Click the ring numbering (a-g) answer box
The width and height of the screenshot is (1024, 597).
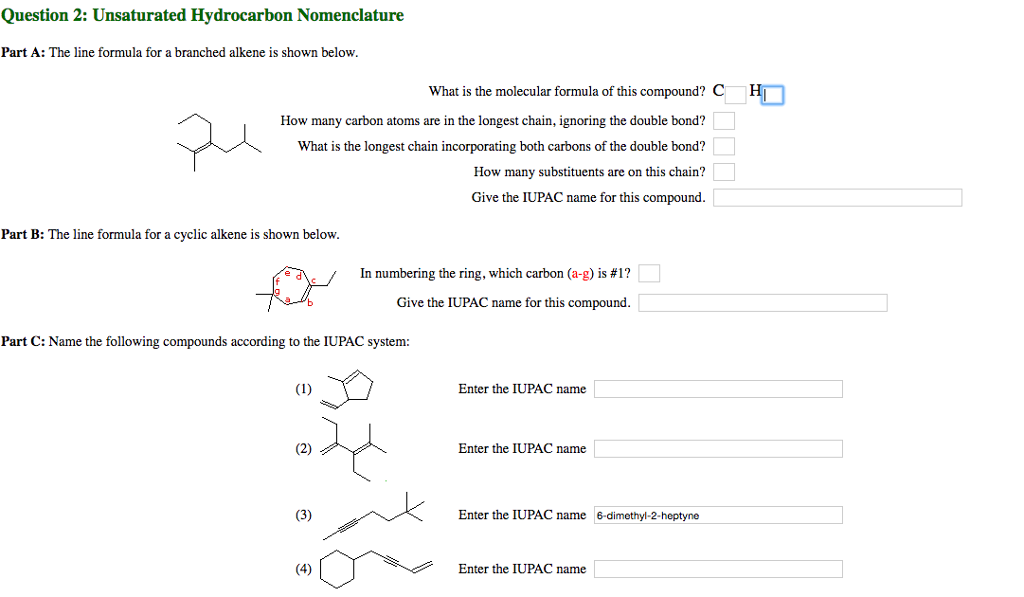pyautogui.click(x=648, y=272)
